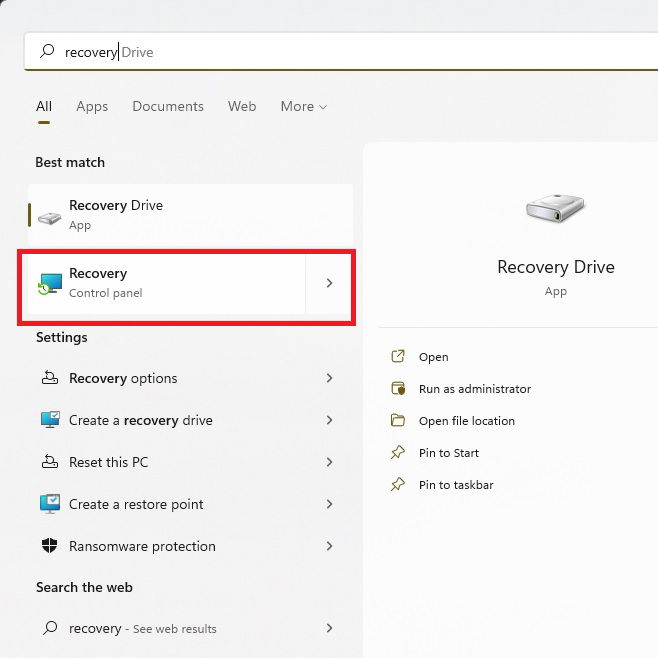Choose Pin to taskbar
This screenshot has width=658, height=658.
tap(456, 485)
